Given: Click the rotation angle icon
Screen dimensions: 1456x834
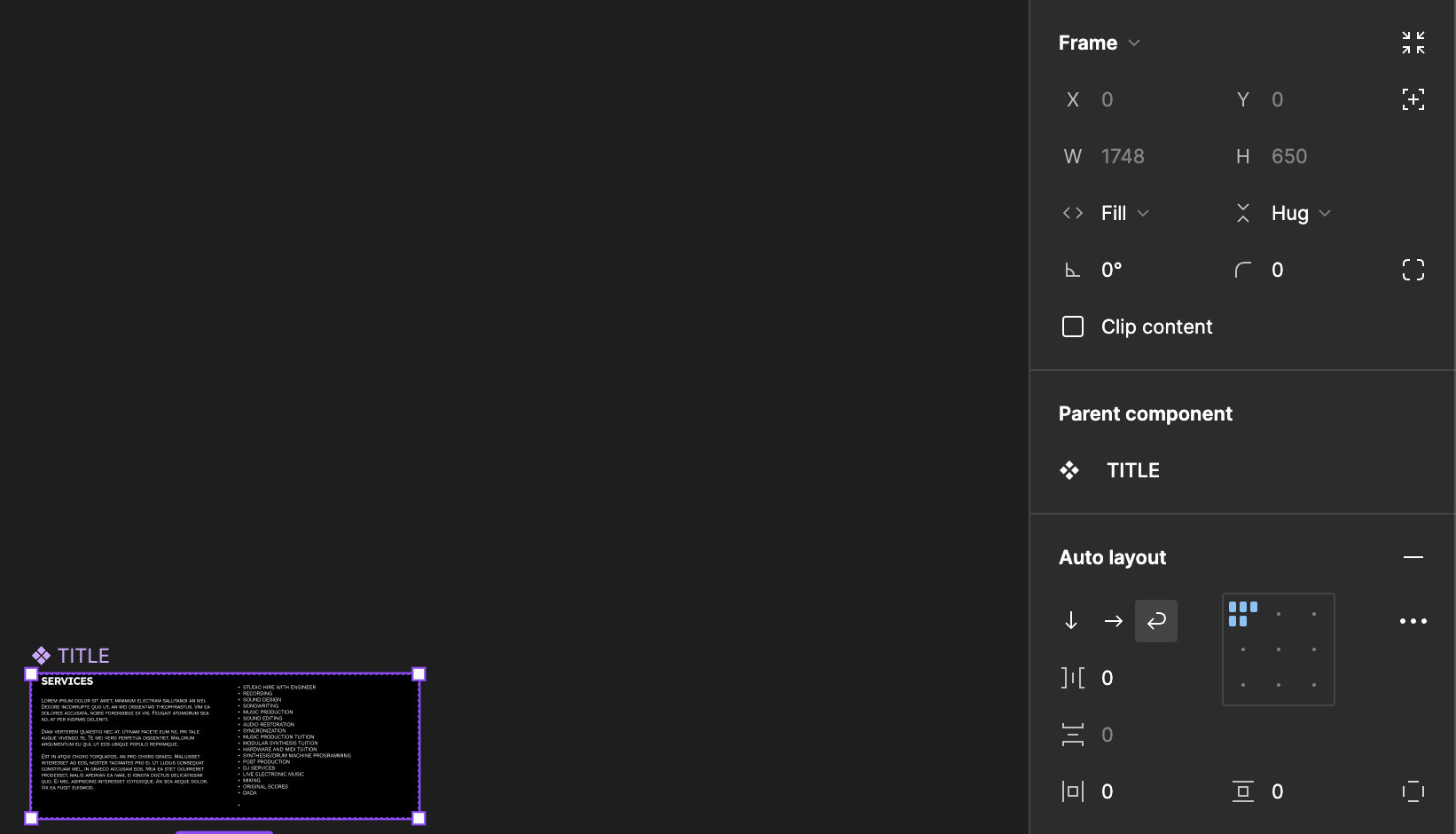Looking at the screenshot, I should 1072,270.
